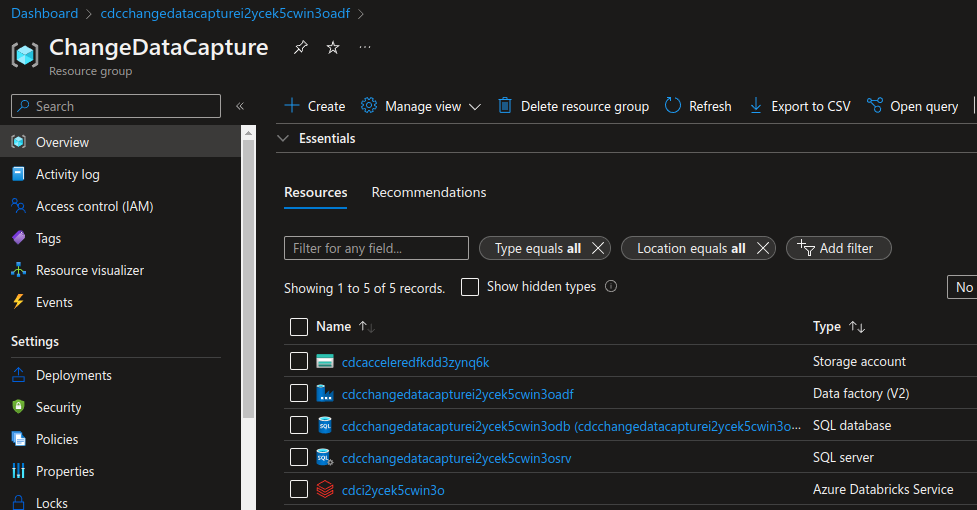Click the Deployments upload icon in Settings
This screenshot has width=977, height=510.
click(19, 375)
